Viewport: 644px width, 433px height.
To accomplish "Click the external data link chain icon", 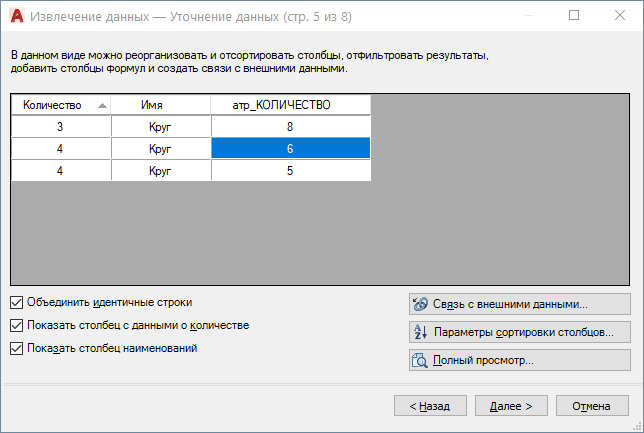I will tap(420, 304).
